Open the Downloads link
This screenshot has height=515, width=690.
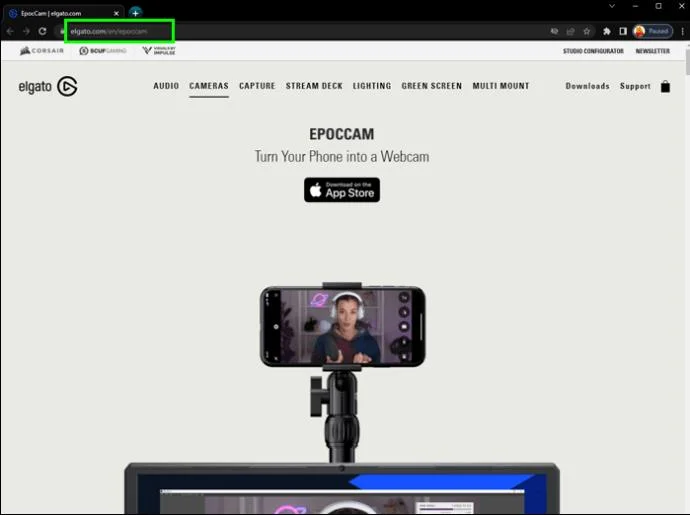(587, 86)
